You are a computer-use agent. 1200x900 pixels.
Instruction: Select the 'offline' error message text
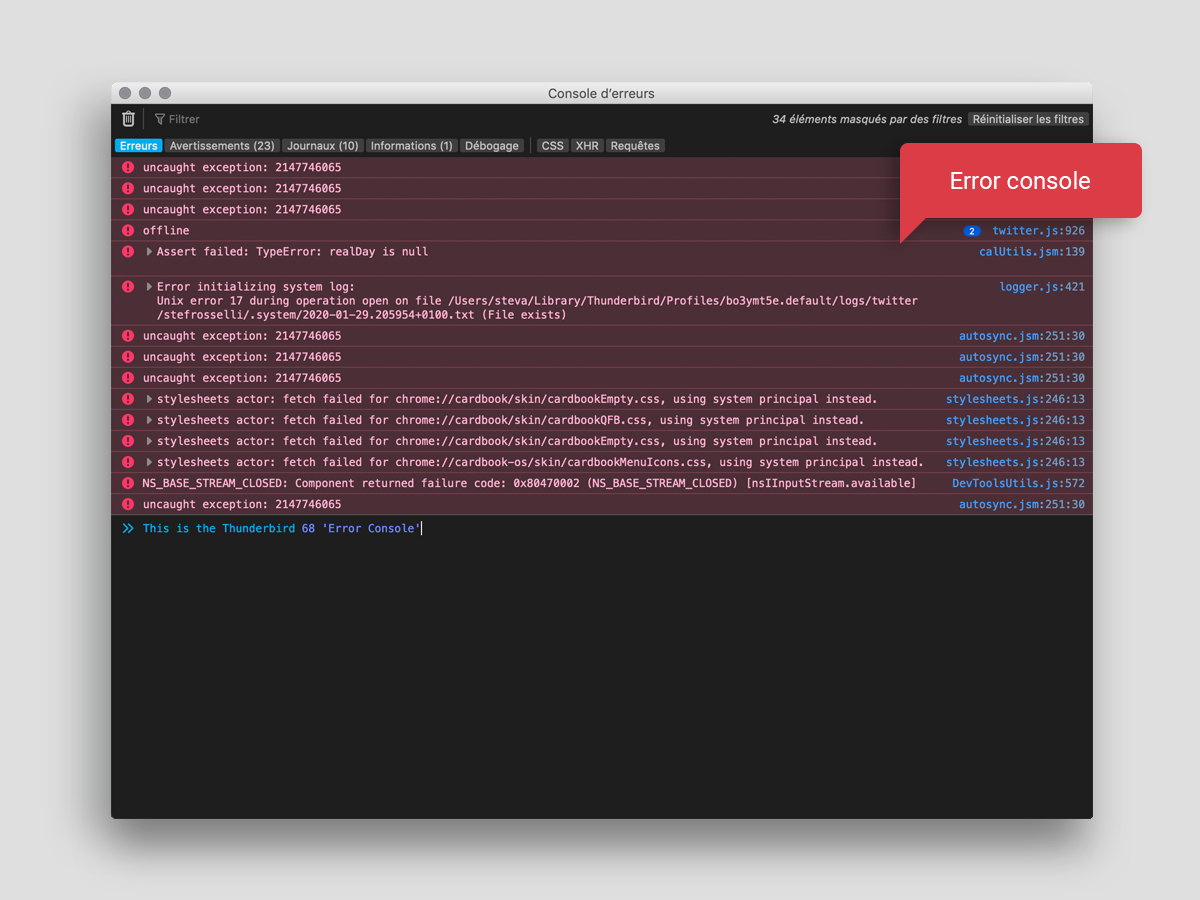point(166,231)
